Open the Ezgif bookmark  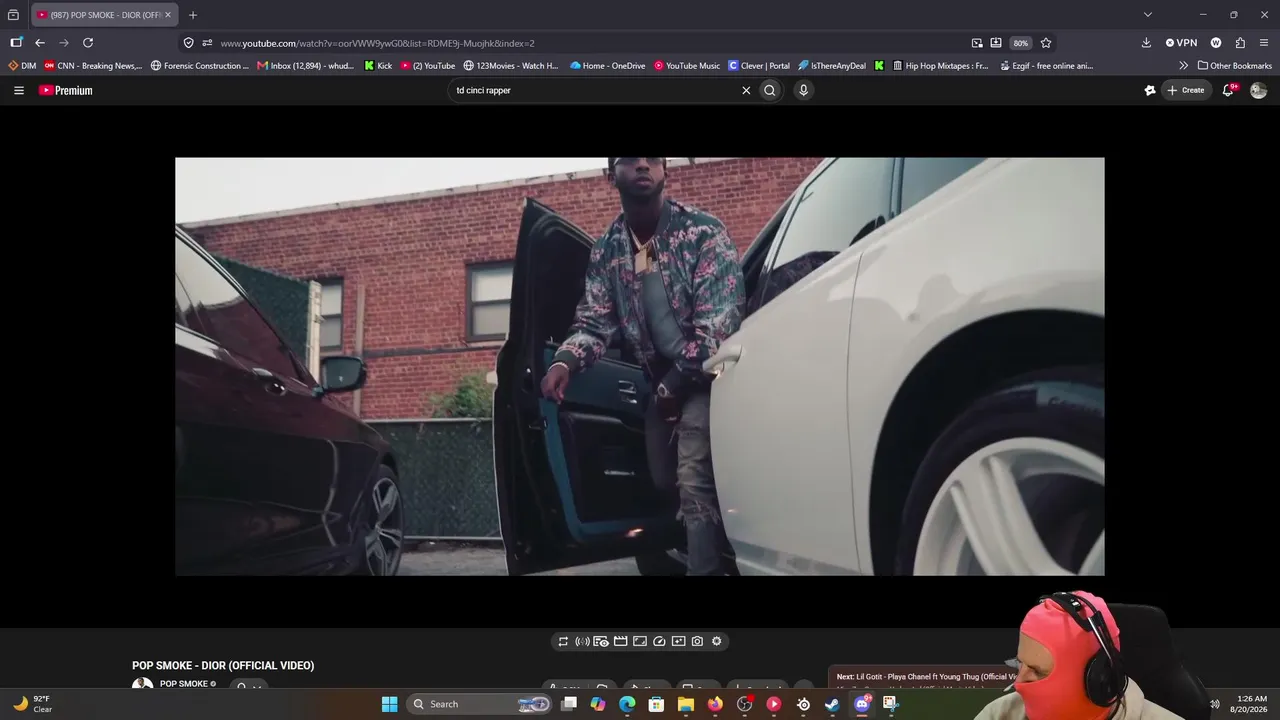[1045, 66]
